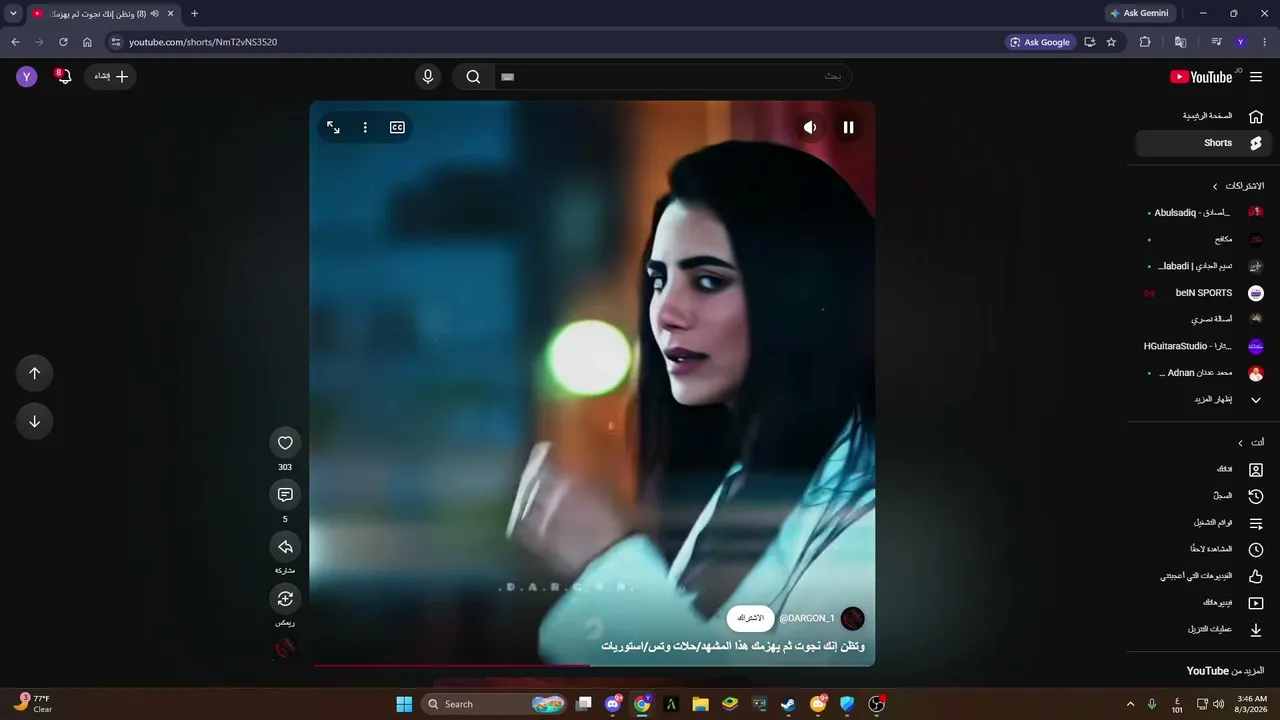Screen dimensions: 1280x720
Task: Bookmark this page with the star
Action: (1111, 42)
